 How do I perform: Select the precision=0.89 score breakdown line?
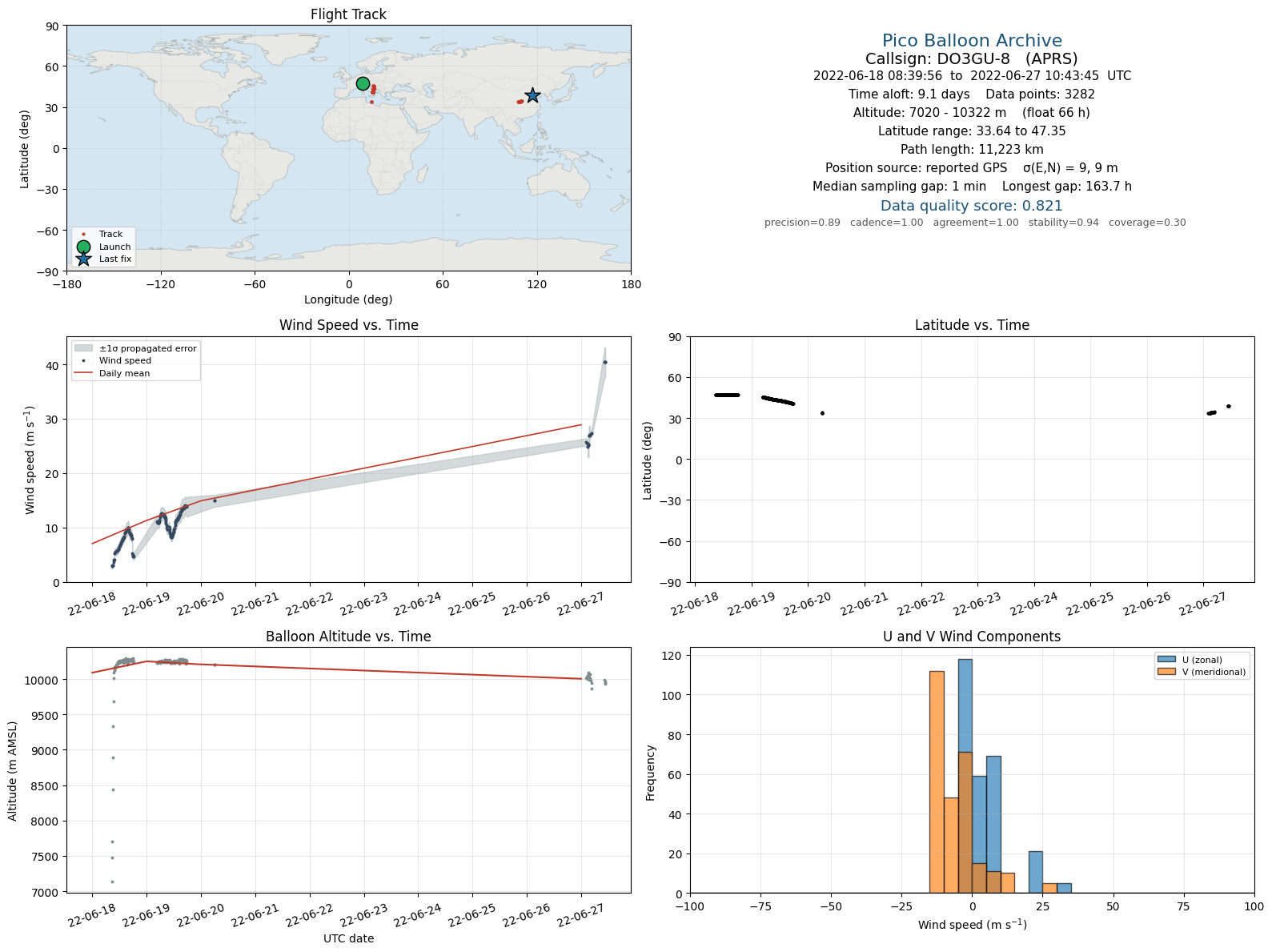pos(975,223)
